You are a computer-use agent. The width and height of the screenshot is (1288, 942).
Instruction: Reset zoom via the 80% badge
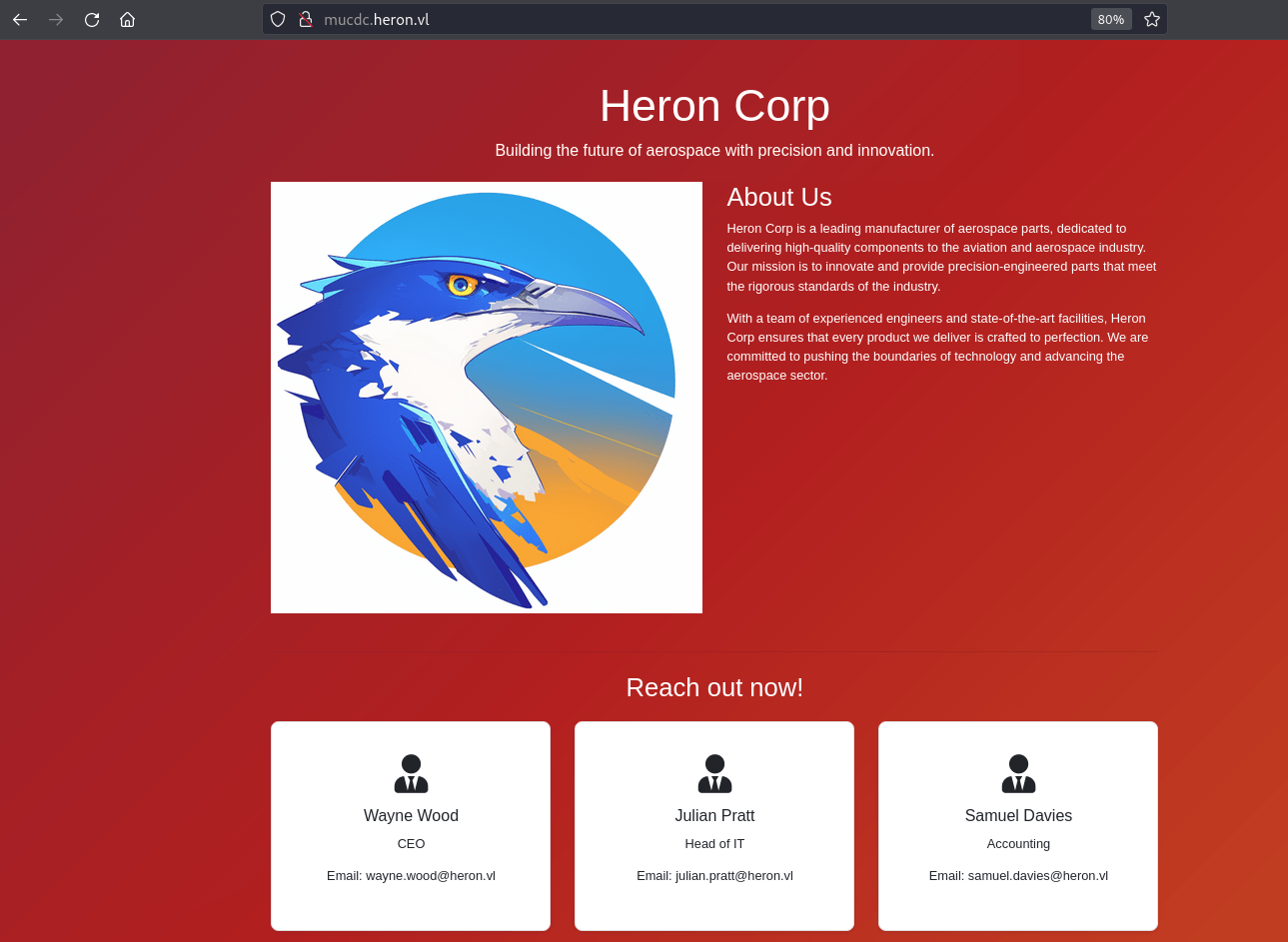(x=1111, y=19)
